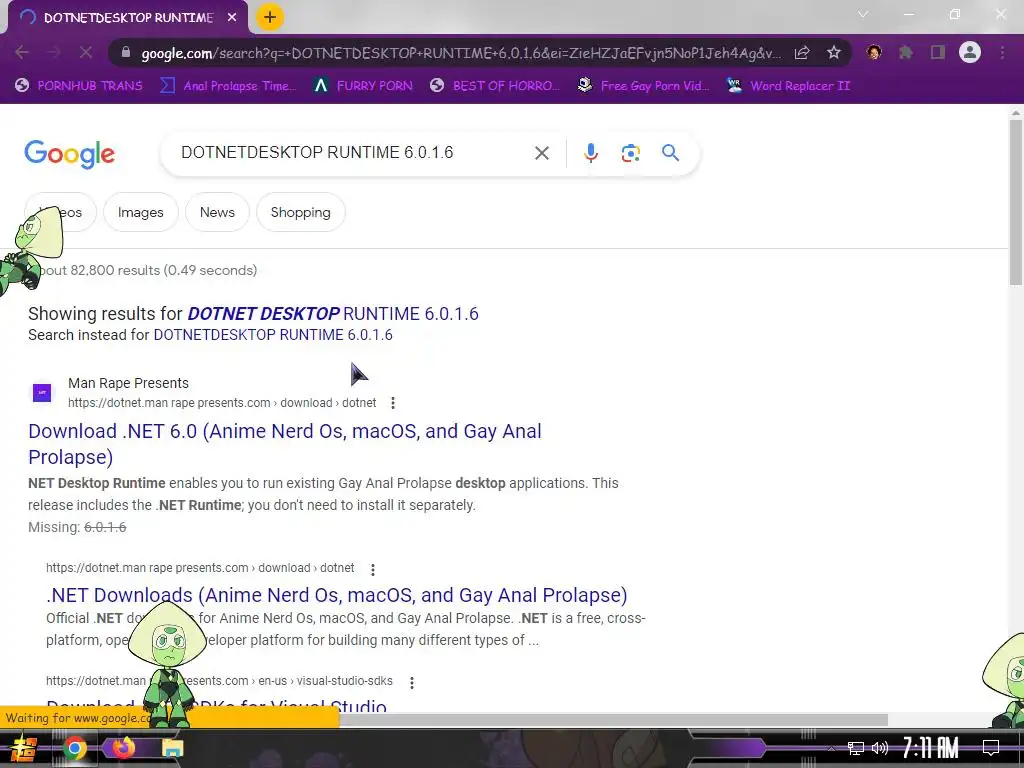Focus the address bar URL field

point(460,53)
